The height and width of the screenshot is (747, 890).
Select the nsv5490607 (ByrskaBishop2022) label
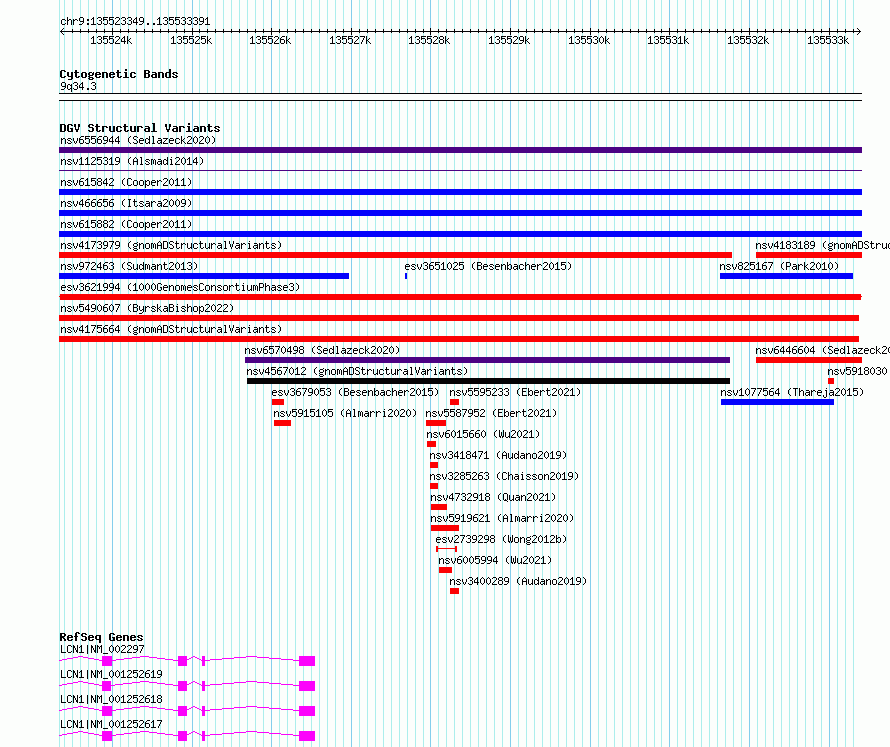(147, 308)
